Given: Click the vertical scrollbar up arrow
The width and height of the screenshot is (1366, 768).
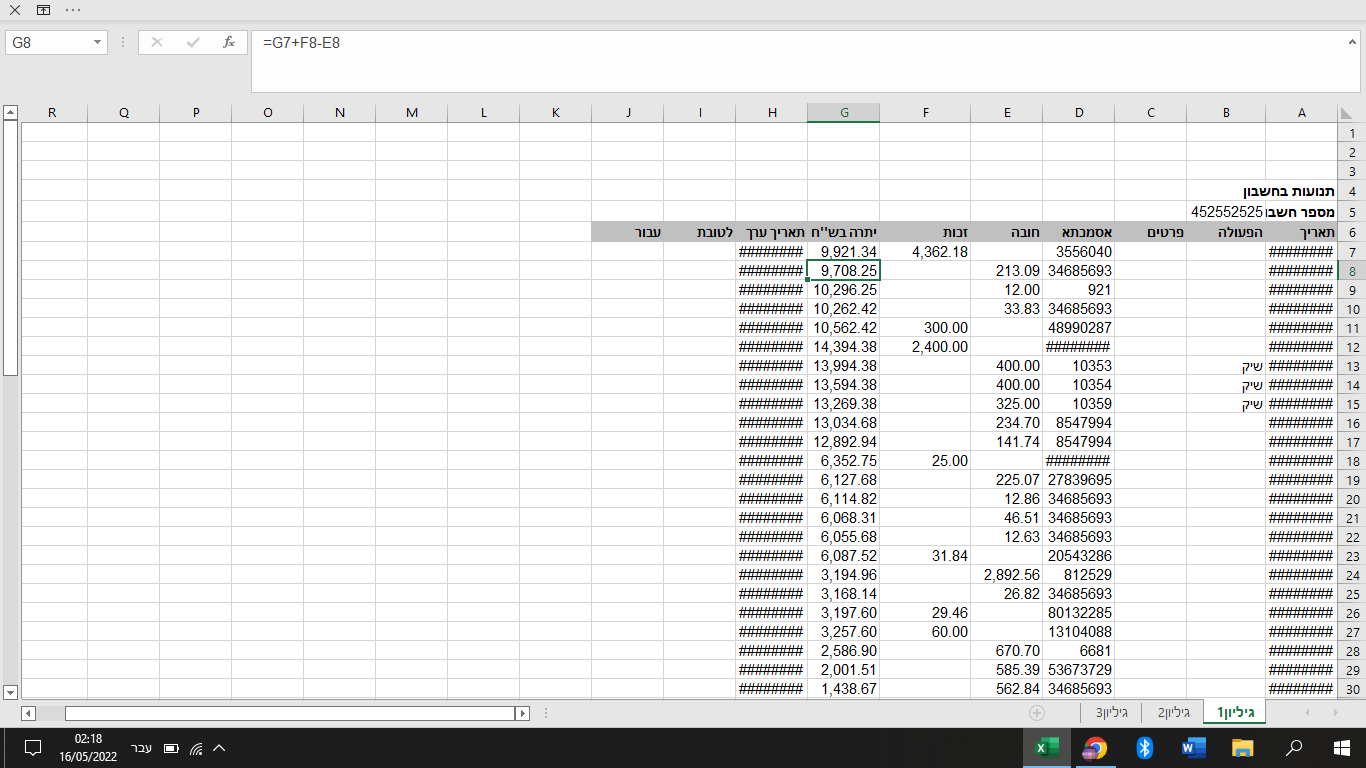Looking at the screenshot, I should click(x=10, y=112).
